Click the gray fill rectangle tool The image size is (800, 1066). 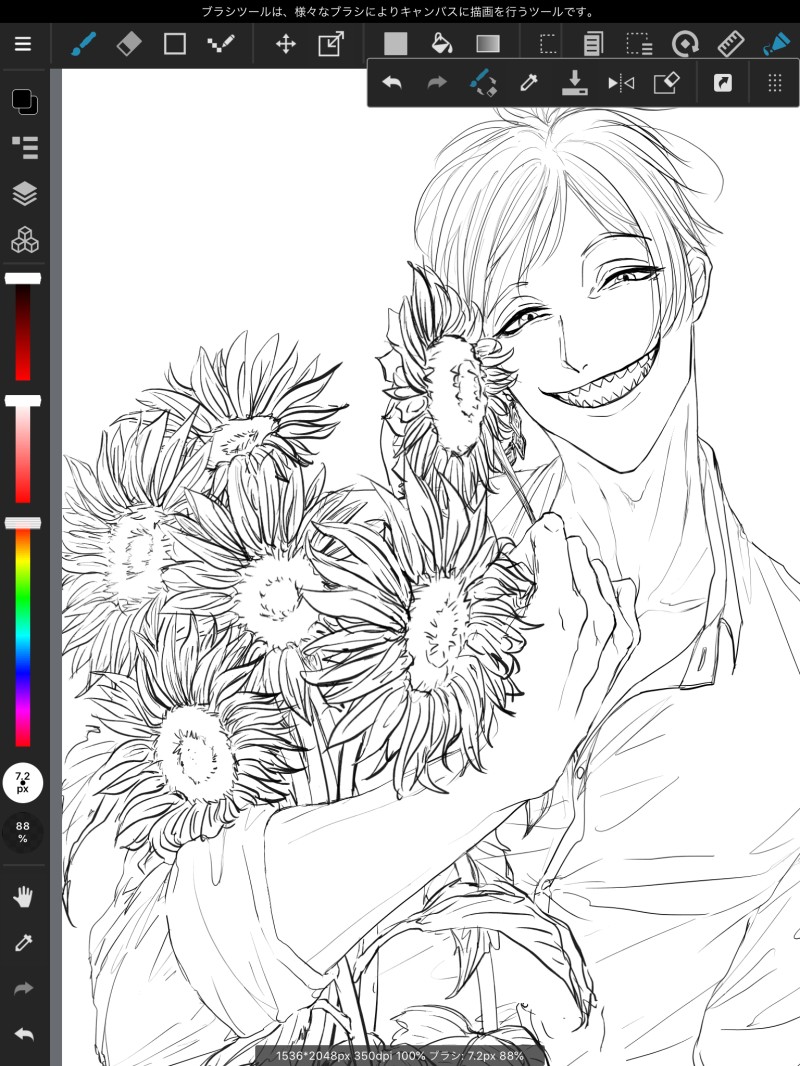[x=396, y=44]
